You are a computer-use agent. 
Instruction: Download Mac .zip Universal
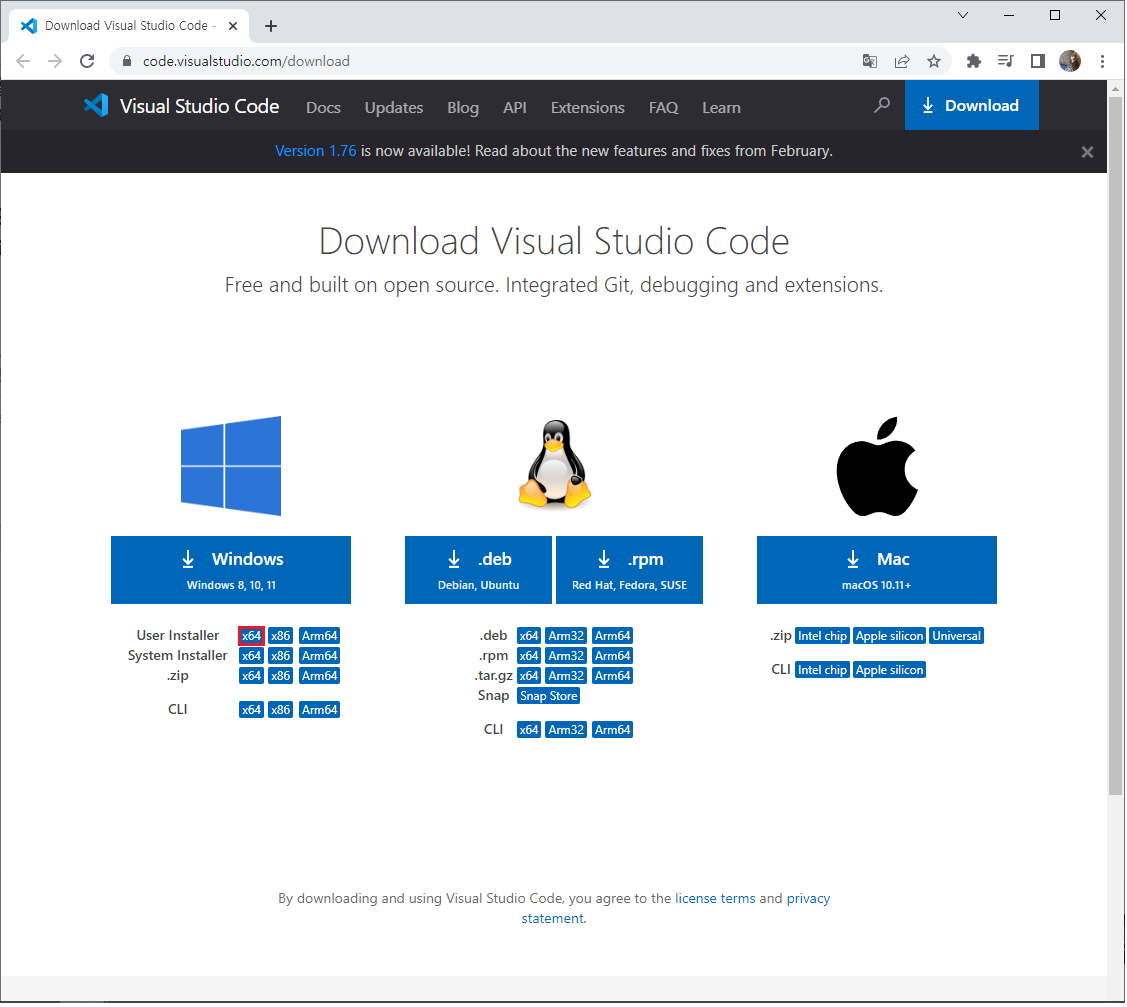(x=957, y=636)
